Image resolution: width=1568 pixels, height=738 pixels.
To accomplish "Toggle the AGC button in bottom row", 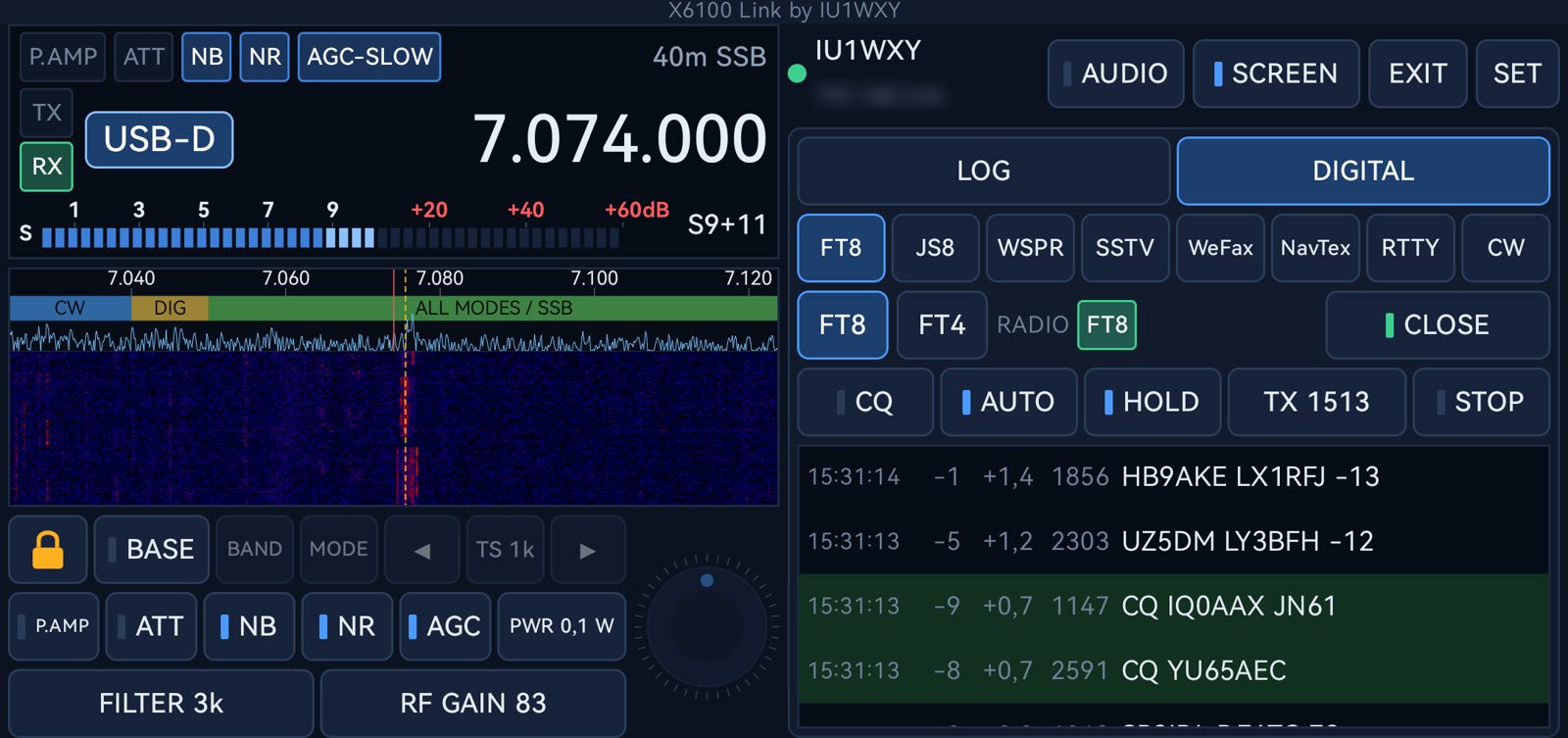I will point(445,626).
